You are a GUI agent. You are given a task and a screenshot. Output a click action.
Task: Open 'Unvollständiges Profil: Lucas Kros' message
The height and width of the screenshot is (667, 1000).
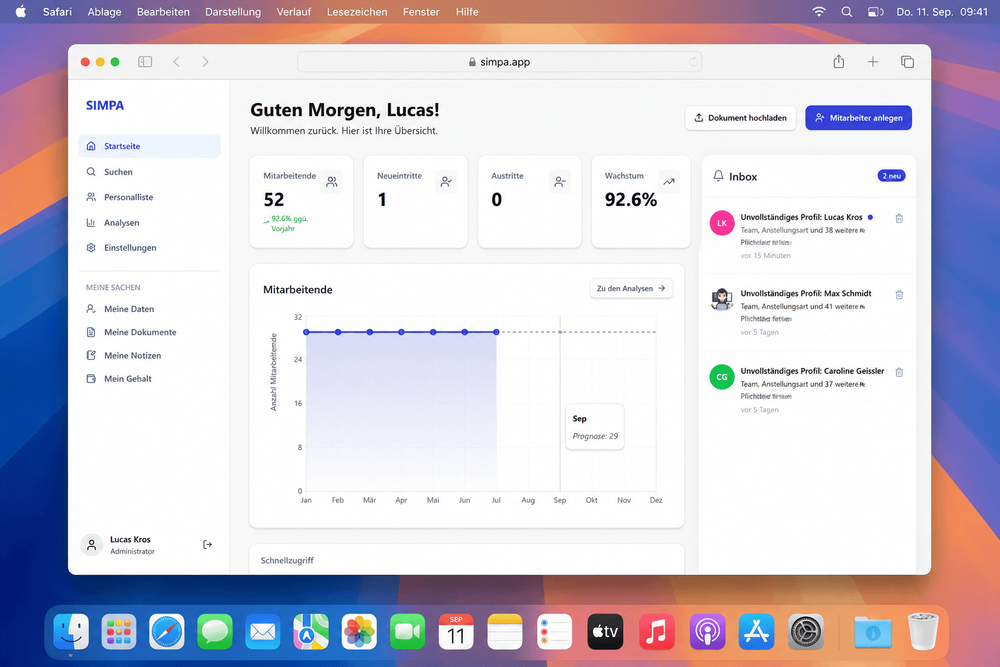point(801,217)
